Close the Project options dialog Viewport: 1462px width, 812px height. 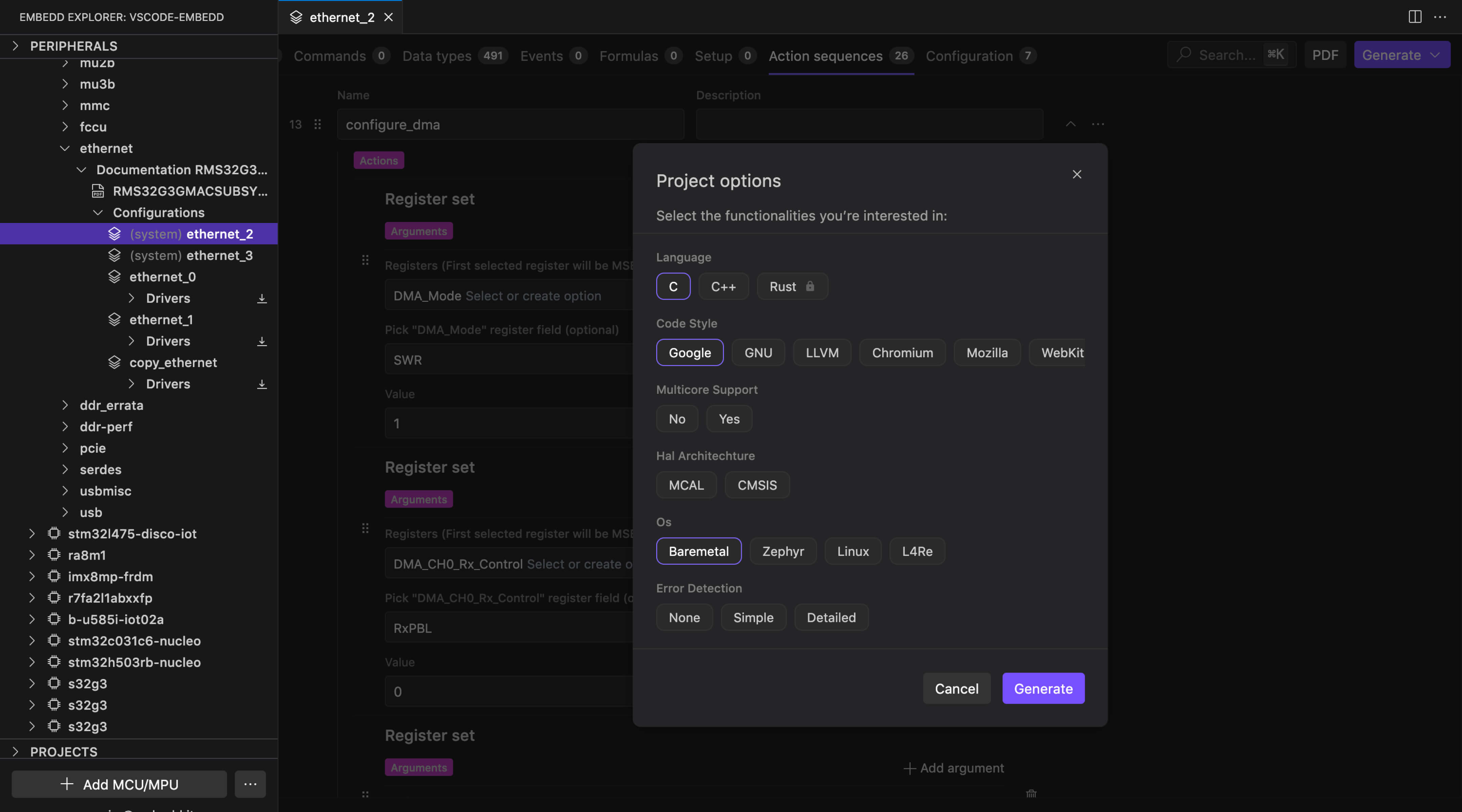coord(1077,174)
